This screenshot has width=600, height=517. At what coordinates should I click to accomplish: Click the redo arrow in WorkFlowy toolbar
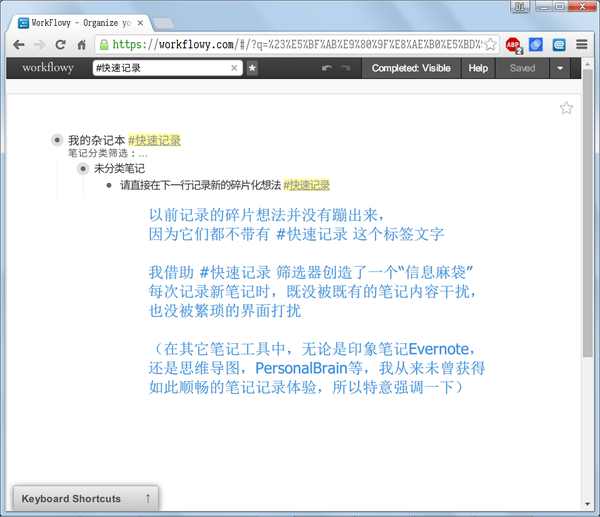[346, 68]
